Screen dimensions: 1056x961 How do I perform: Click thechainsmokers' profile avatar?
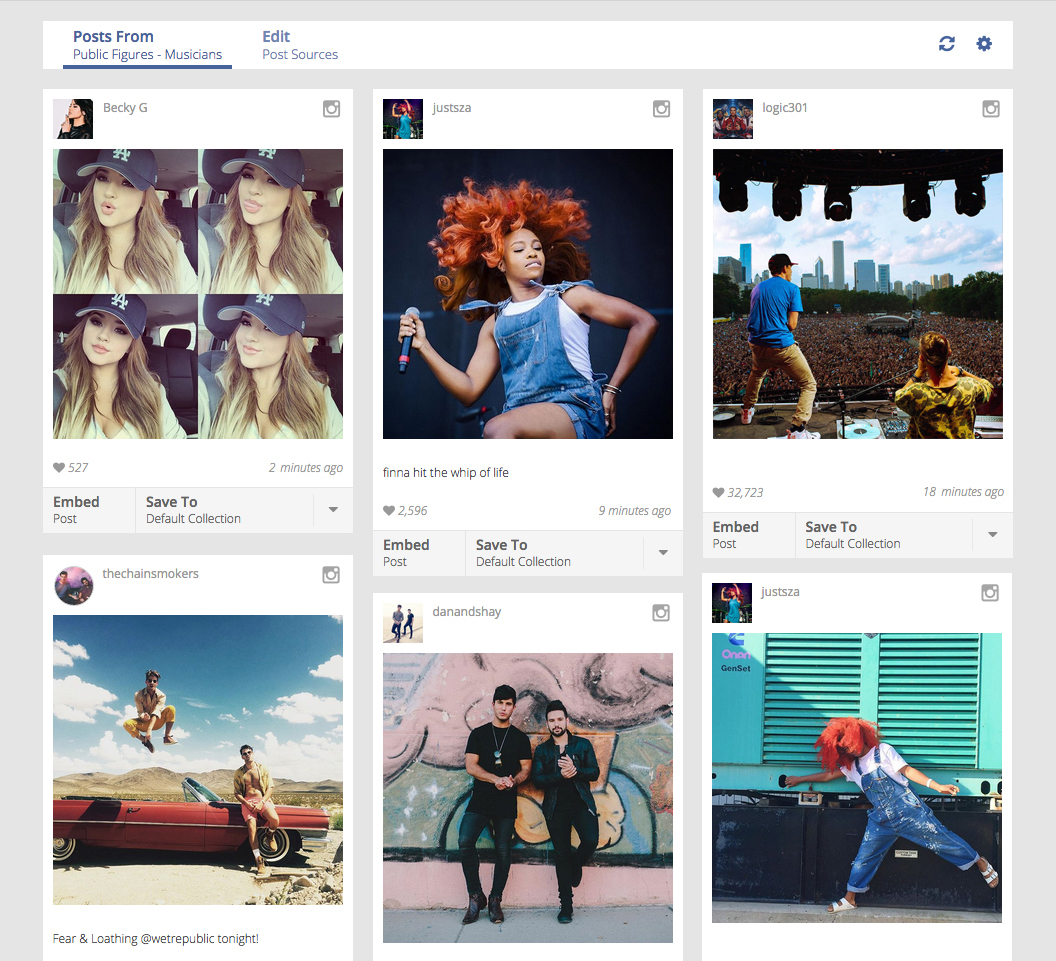[73, 586]
